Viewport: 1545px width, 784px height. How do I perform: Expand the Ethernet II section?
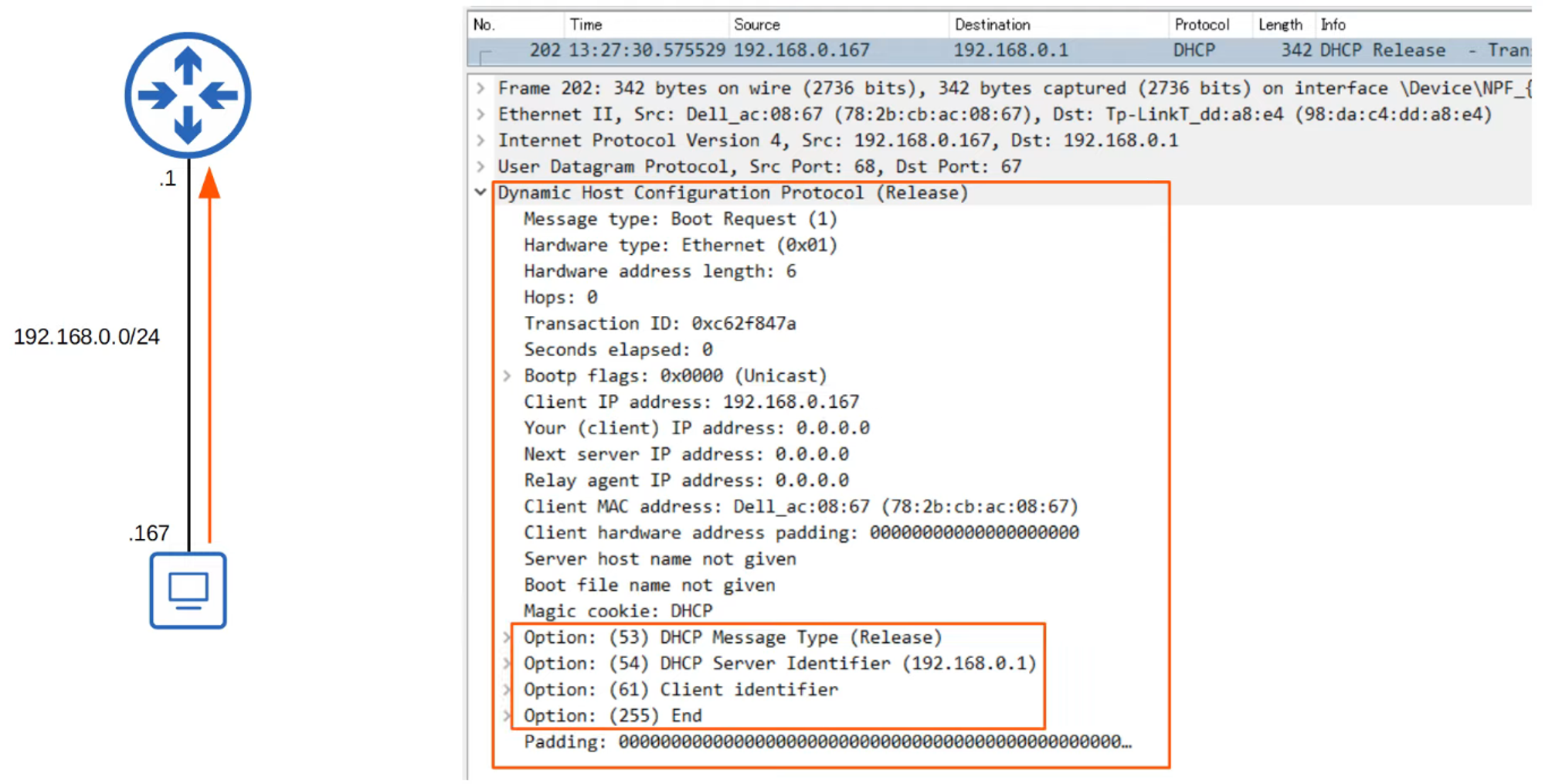point(481,114)
